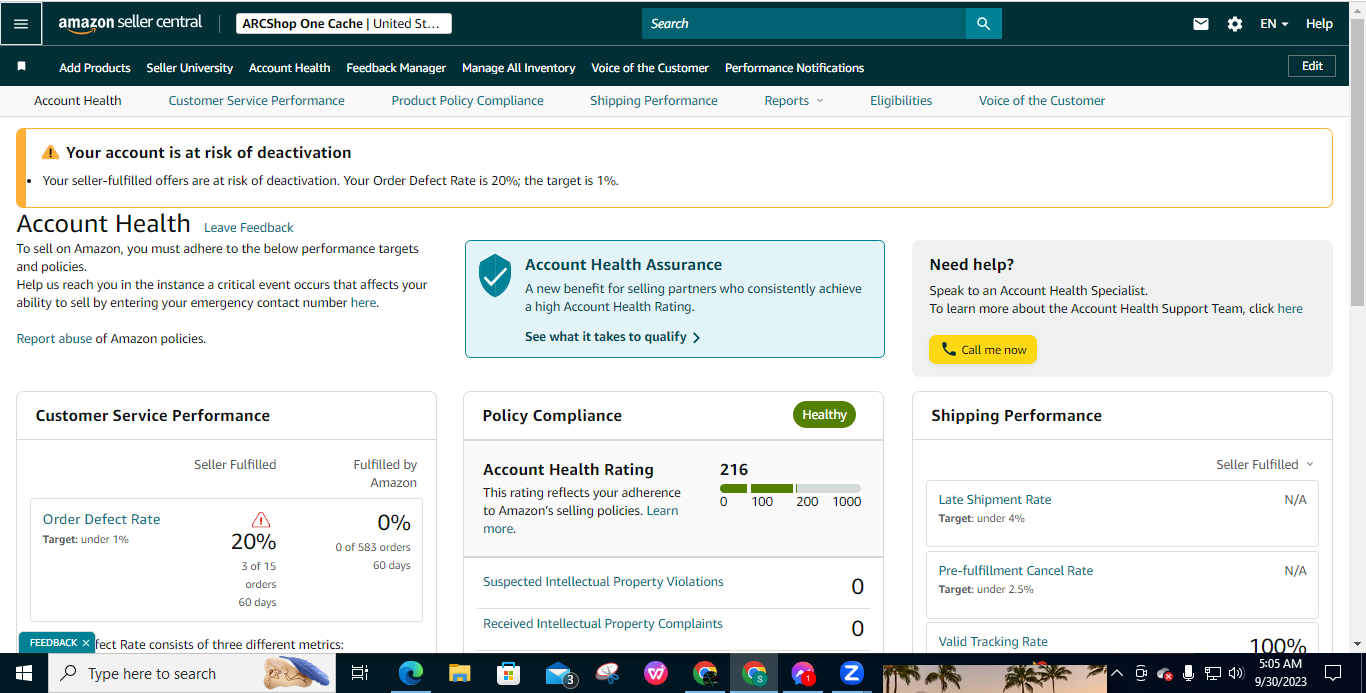Screen dimensions: 1366x693
Task: Click the Windows 'Type here to search' box
Action: [191, 673]
